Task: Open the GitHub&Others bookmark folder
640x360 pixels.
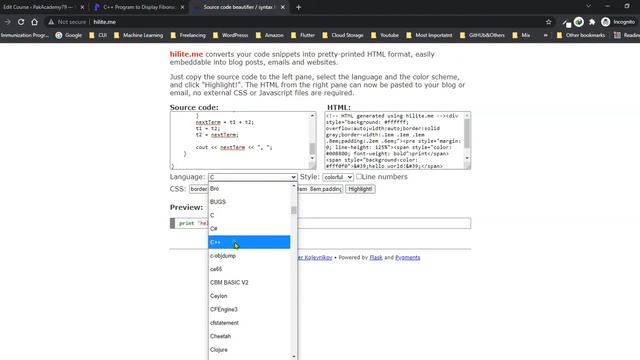Action: pos(482,36)
